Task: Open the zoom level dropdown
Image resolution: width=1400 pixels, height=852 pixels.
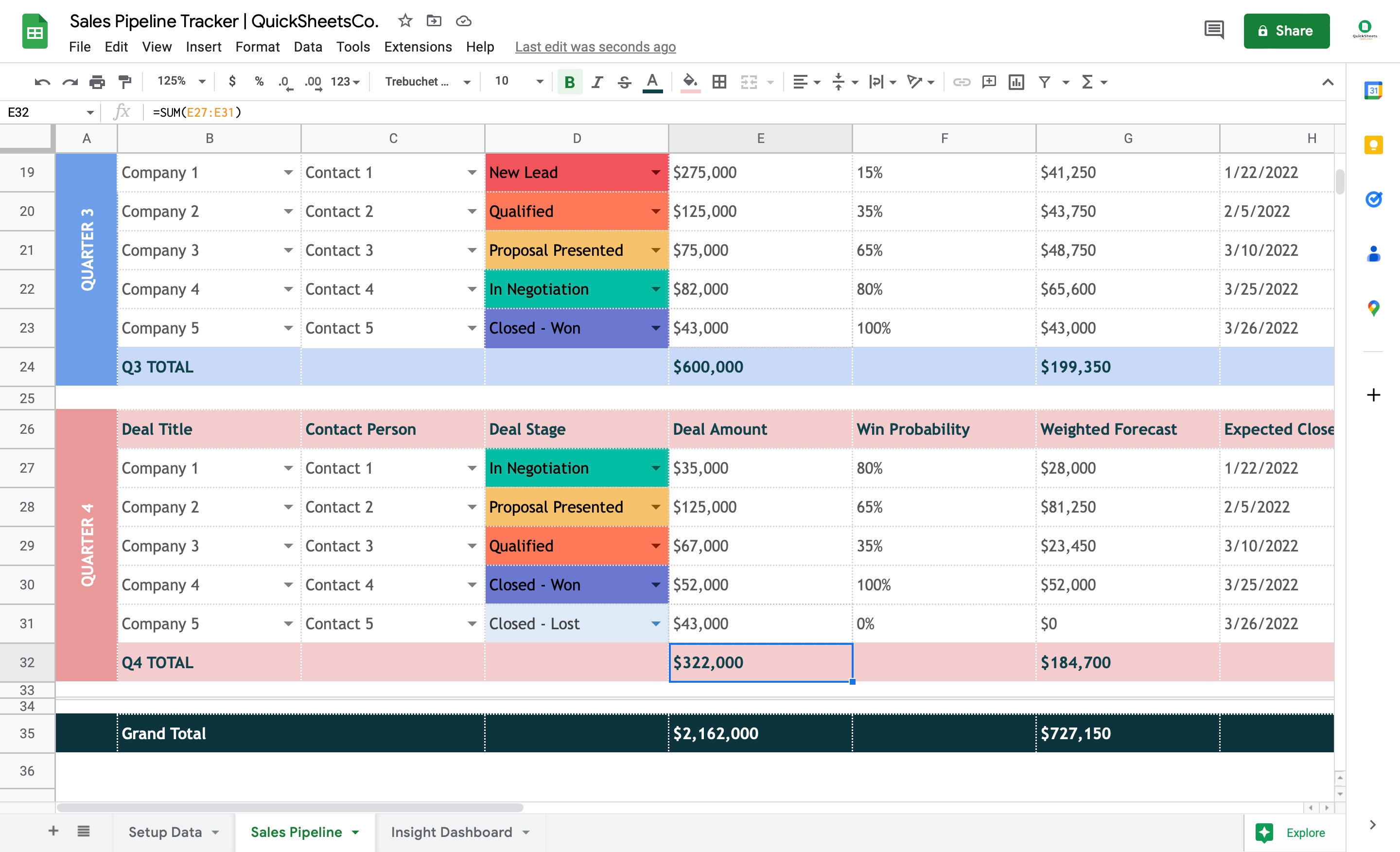Action: click(x=181, y=81)
